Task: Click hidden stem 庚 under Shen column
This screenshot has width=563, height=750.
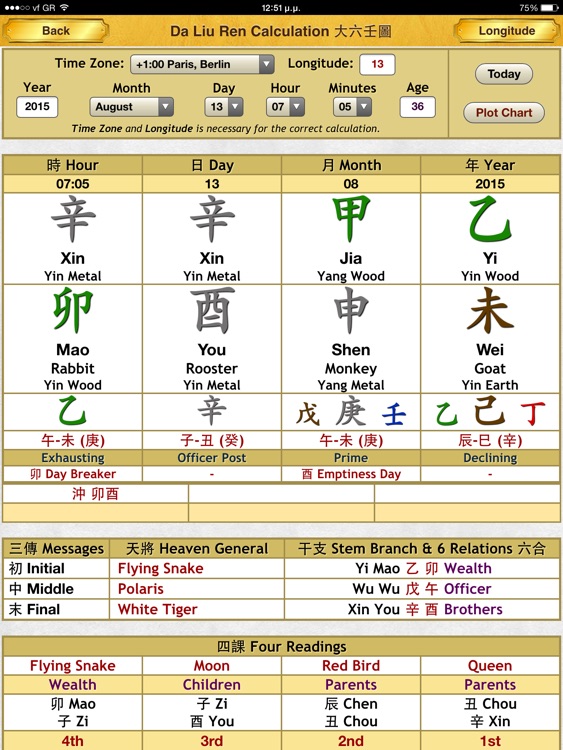Action: coord(351,412)
